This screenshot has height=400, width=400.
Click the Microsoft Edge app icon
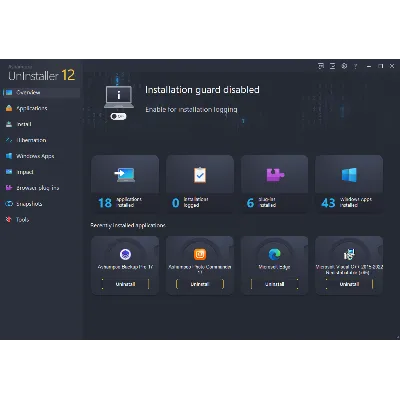pos(275,254)
